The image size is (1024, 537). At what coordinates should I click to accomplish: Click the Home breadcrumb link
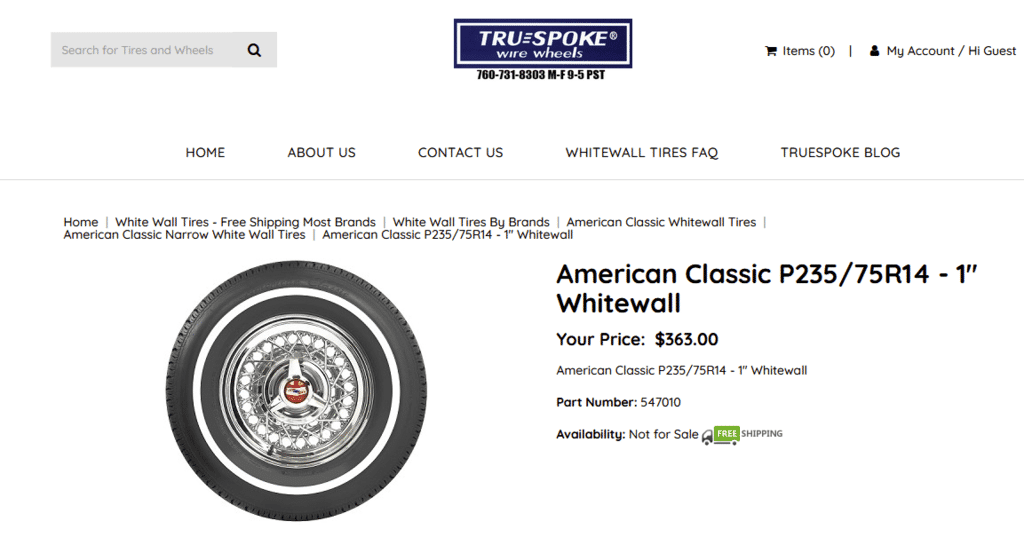point(81,222)
